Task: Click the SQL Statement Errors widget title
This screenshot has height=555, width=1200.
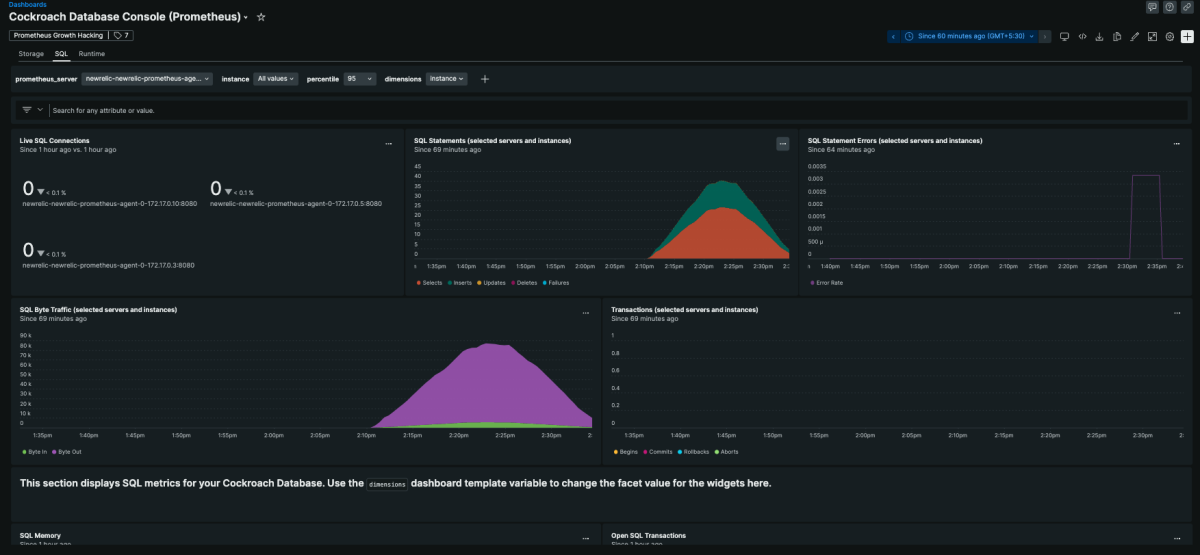Action: [x=895, y=141]
